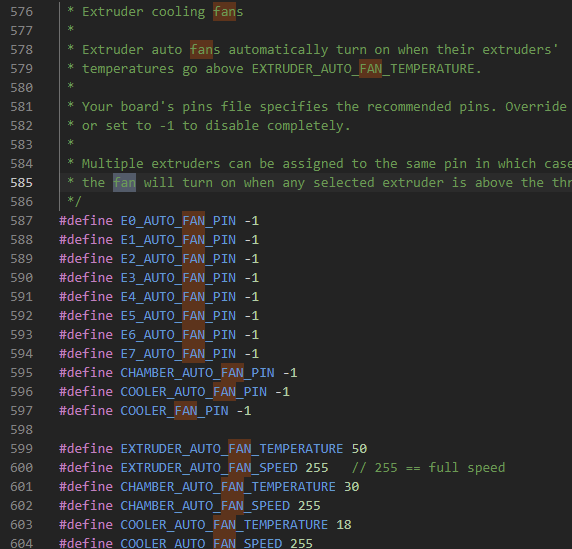Click E3_AUTO_FAN_PIN identifier
Screen dimensions: 572x549
point(178,277)
